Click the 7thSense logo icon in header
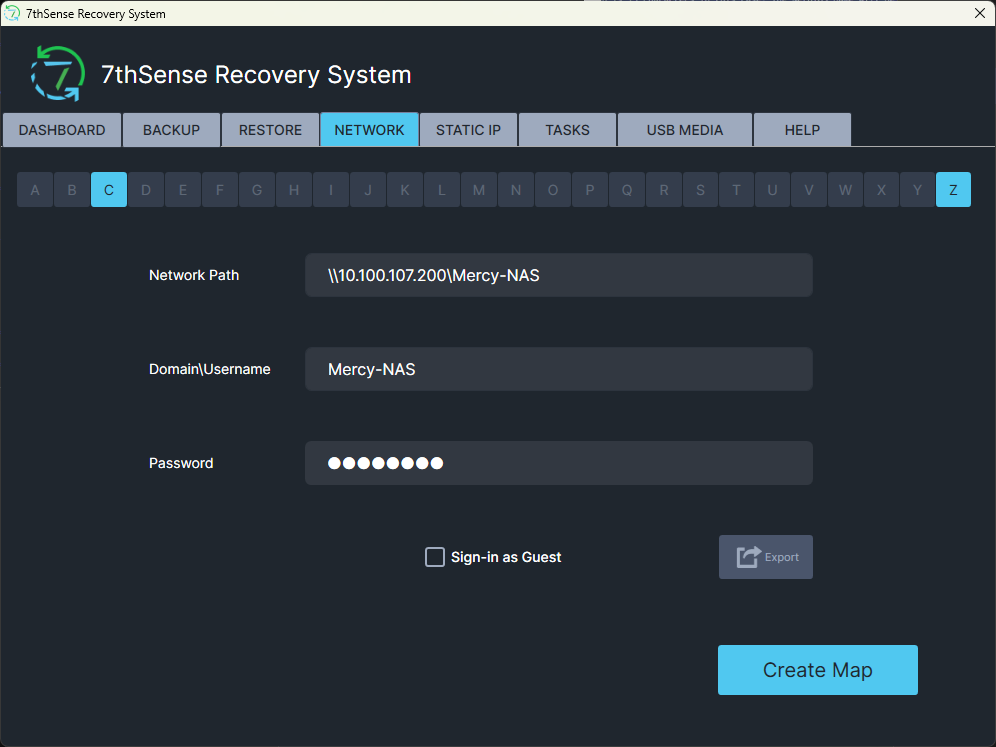The width and height of the screenshot is (996, 747). (x=58, y=74)
